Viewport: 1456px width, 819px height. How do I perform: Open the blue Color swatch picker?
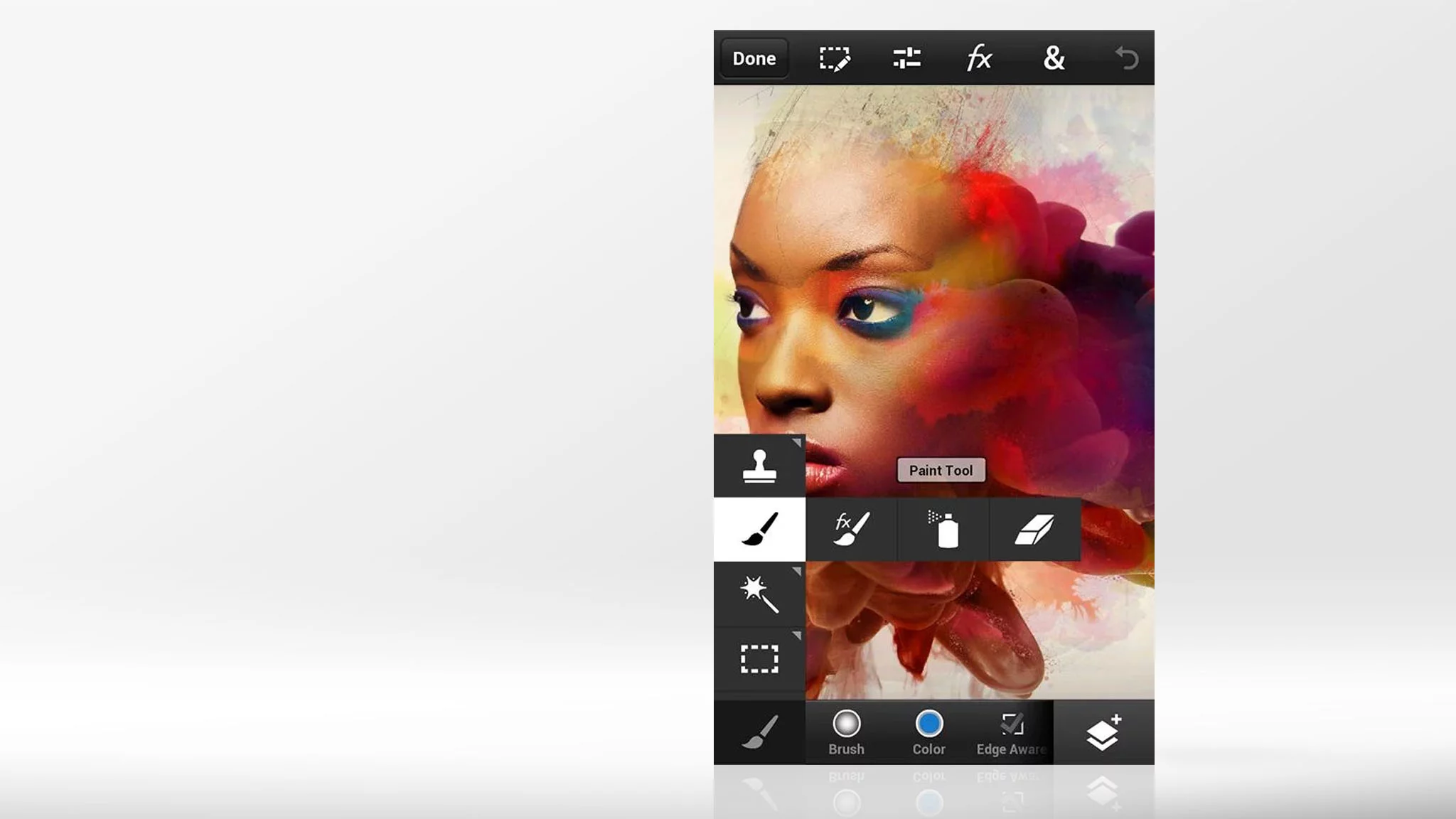pyautogui.click(x=928, y=725)
